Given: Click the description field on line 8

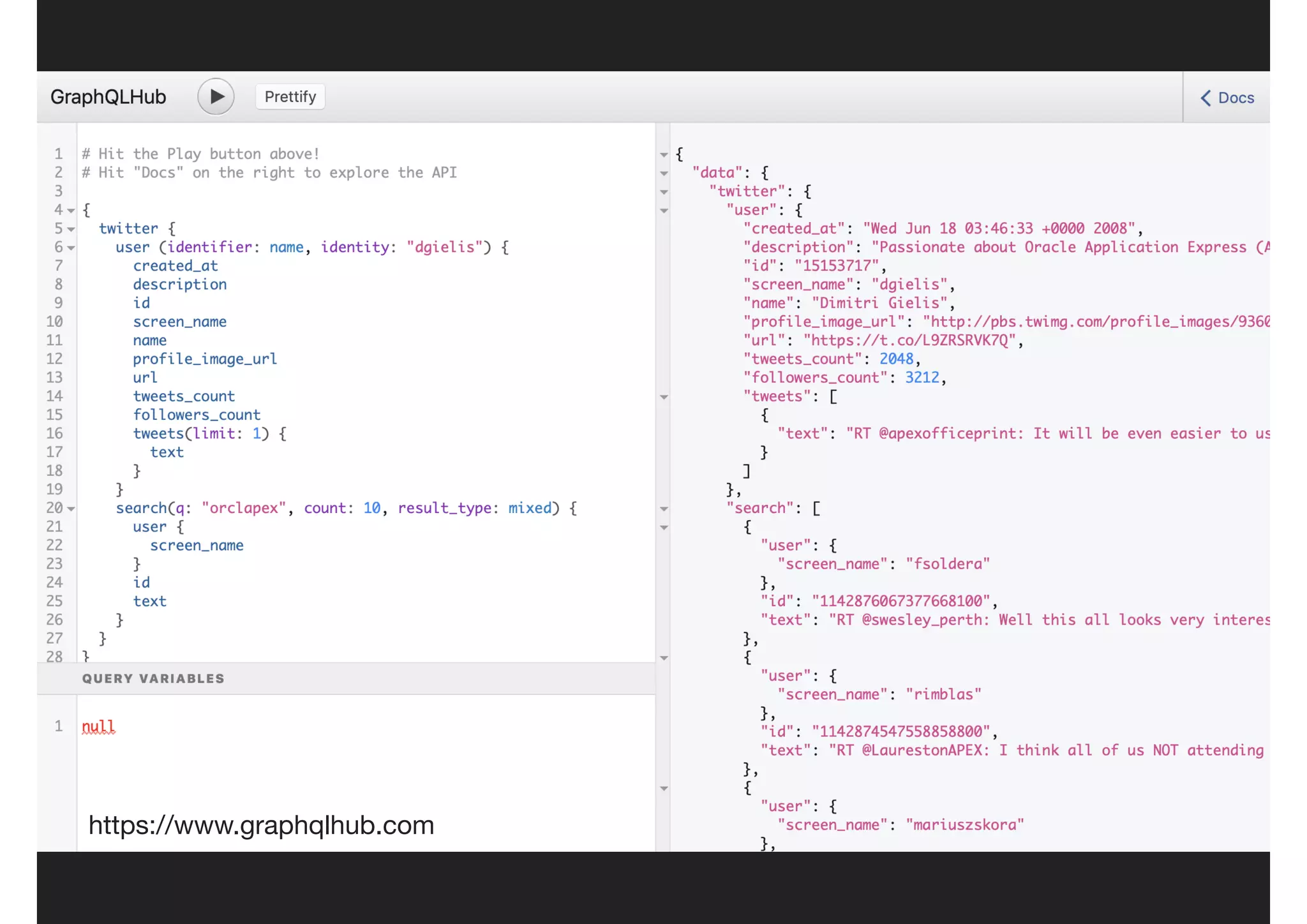Looking at the screenshot, I should 180,284.
